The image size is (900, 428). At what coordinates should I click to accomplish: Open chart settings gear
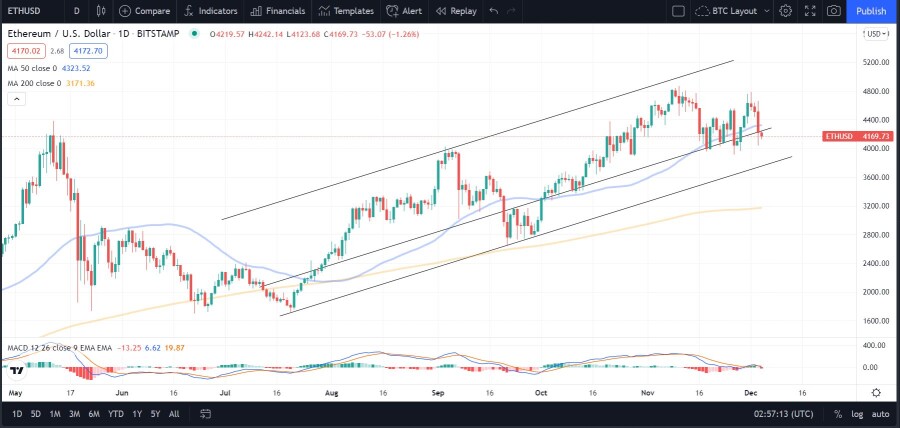(x=786, y=11)
